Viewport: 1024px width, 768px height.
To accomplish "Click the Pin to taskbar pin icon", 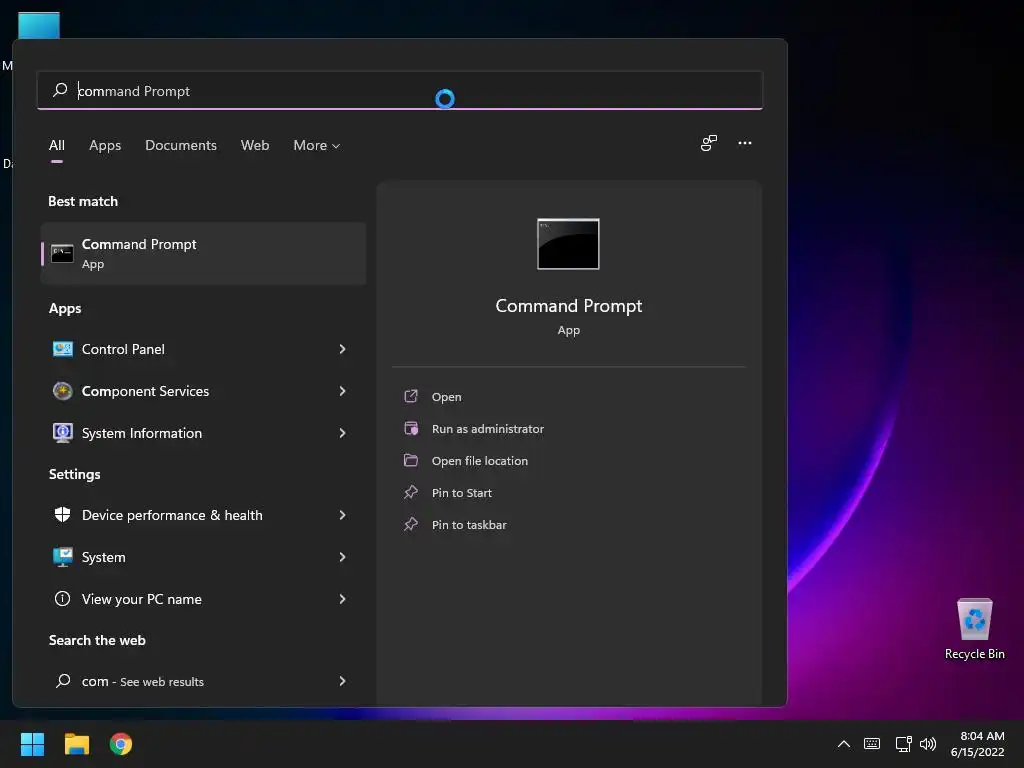I will pyautogui.click(x=411, y=524).
